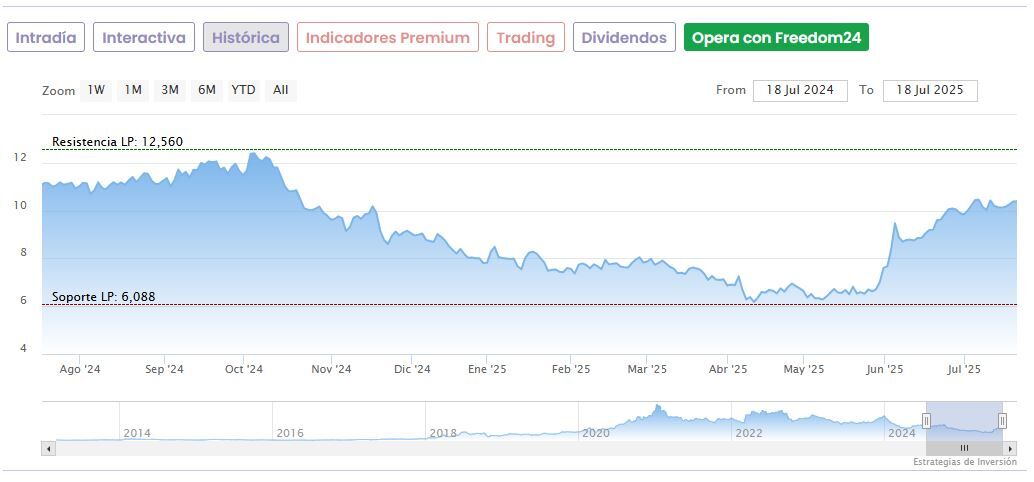
Task: Click the navigator scrollbar right arrow
Action: pos(1010,449)
